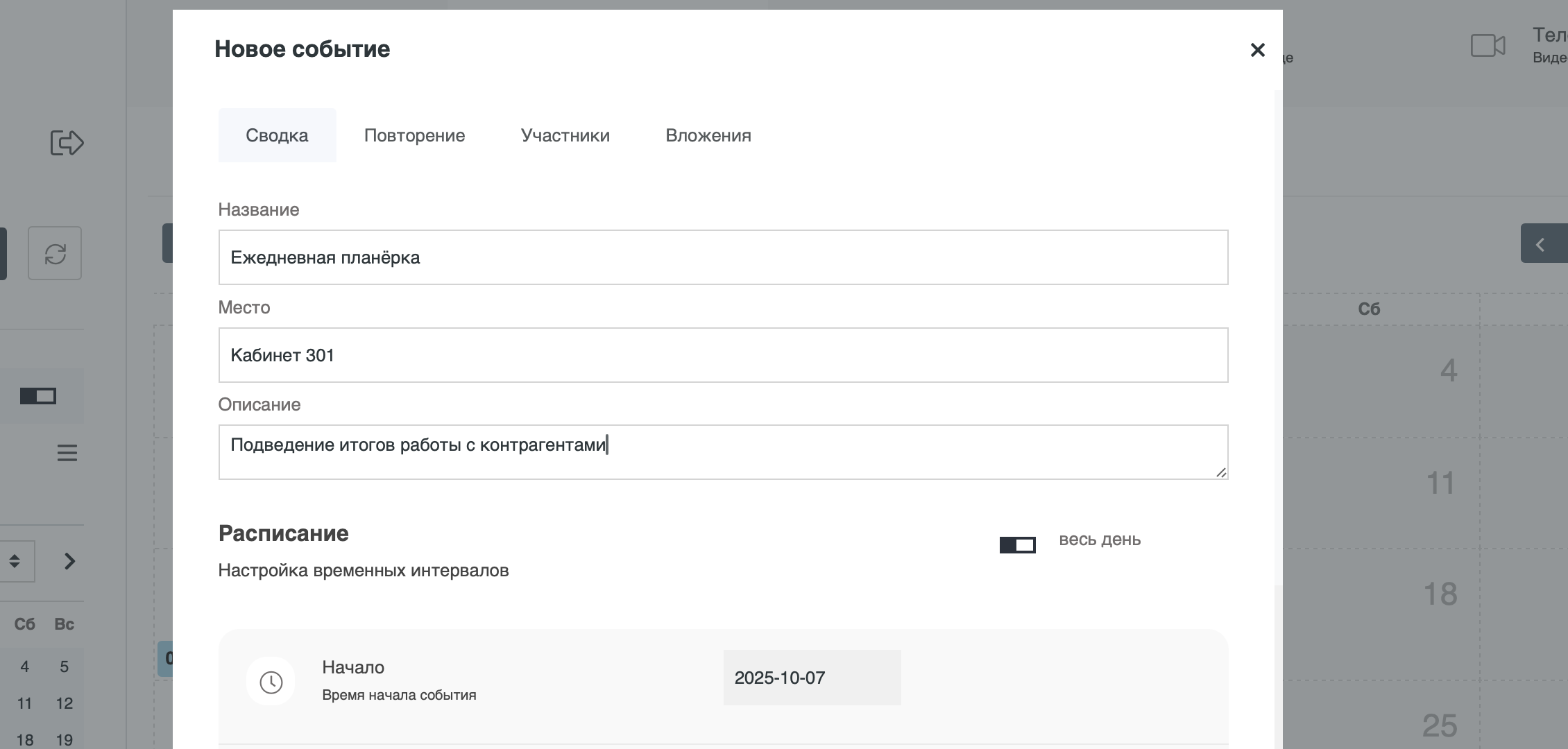Go to the next month in mini calendar
The image size is (1568, 749).
(69, 561)
